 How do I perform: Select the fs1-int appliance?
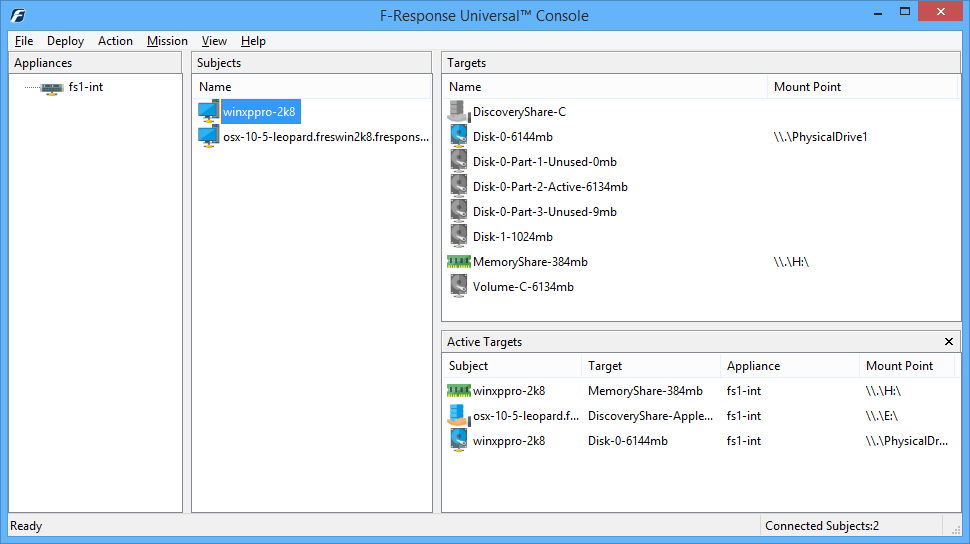85,87
